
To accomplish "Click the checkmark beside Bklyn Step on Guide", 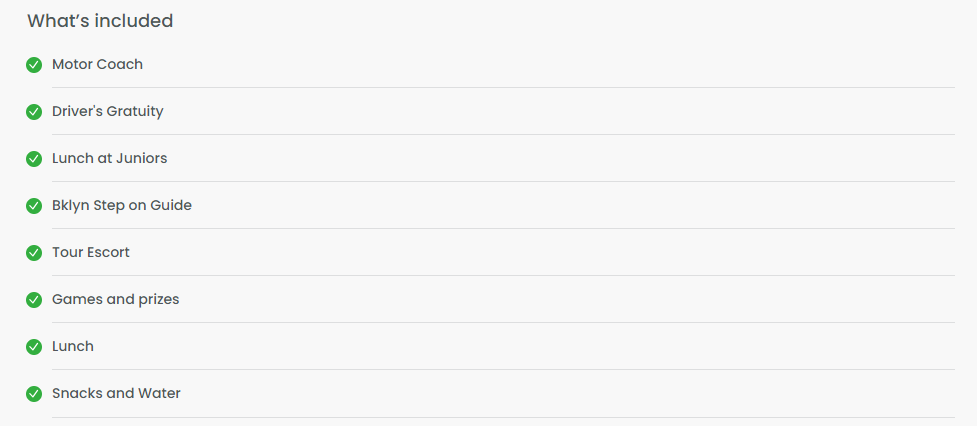I will pyautogui.click(x=34, y=206).
